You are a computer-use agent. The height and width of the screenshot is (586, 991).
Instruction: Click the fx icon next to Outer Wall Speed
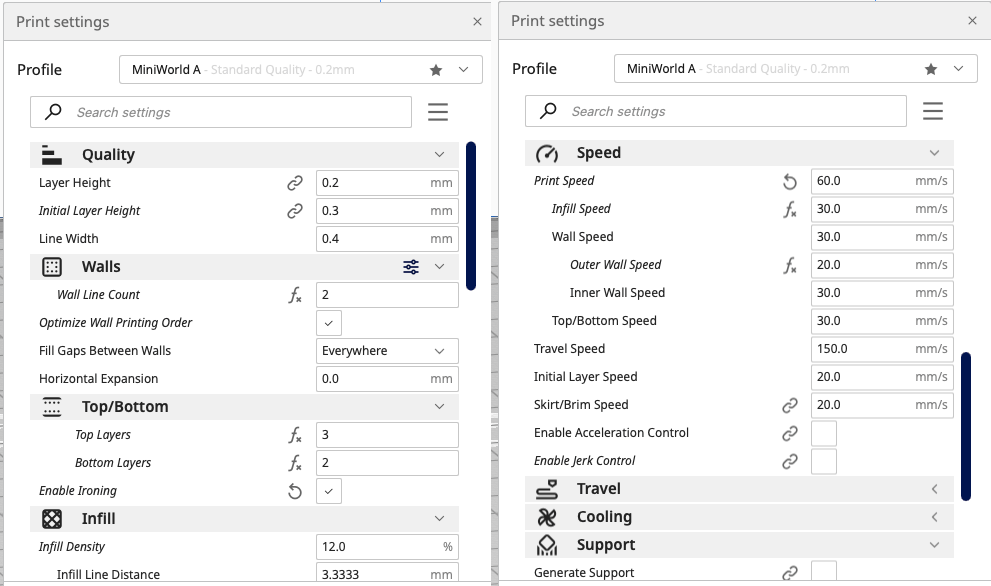tap(789, 265)
